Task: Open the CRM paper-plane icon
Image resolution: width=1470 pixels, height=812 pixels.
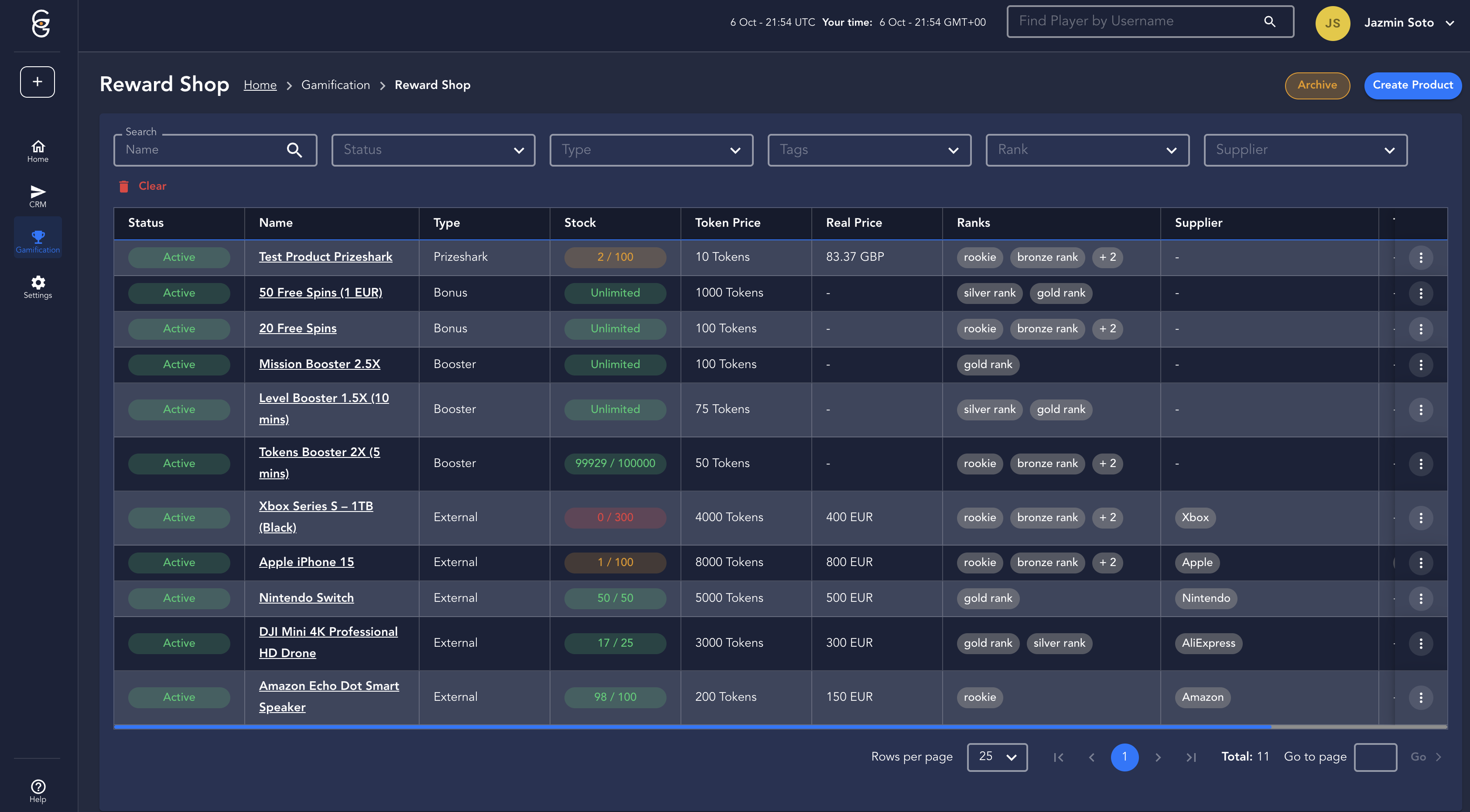Action: pos(38,192)
